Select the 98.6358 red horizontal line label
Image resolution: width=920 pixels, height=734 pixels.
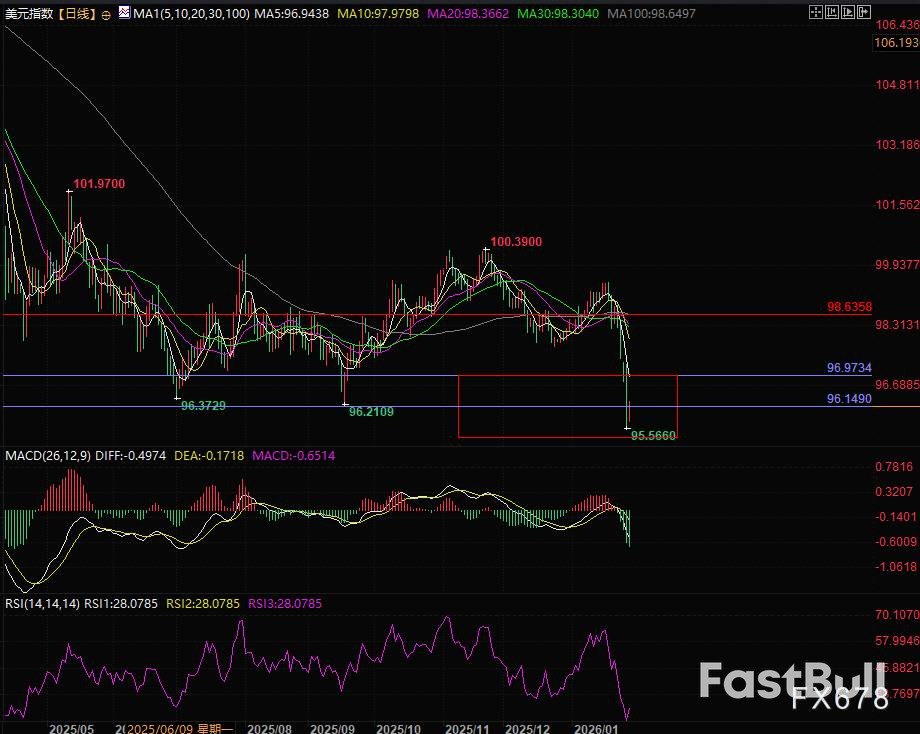[x=850, y=306]
